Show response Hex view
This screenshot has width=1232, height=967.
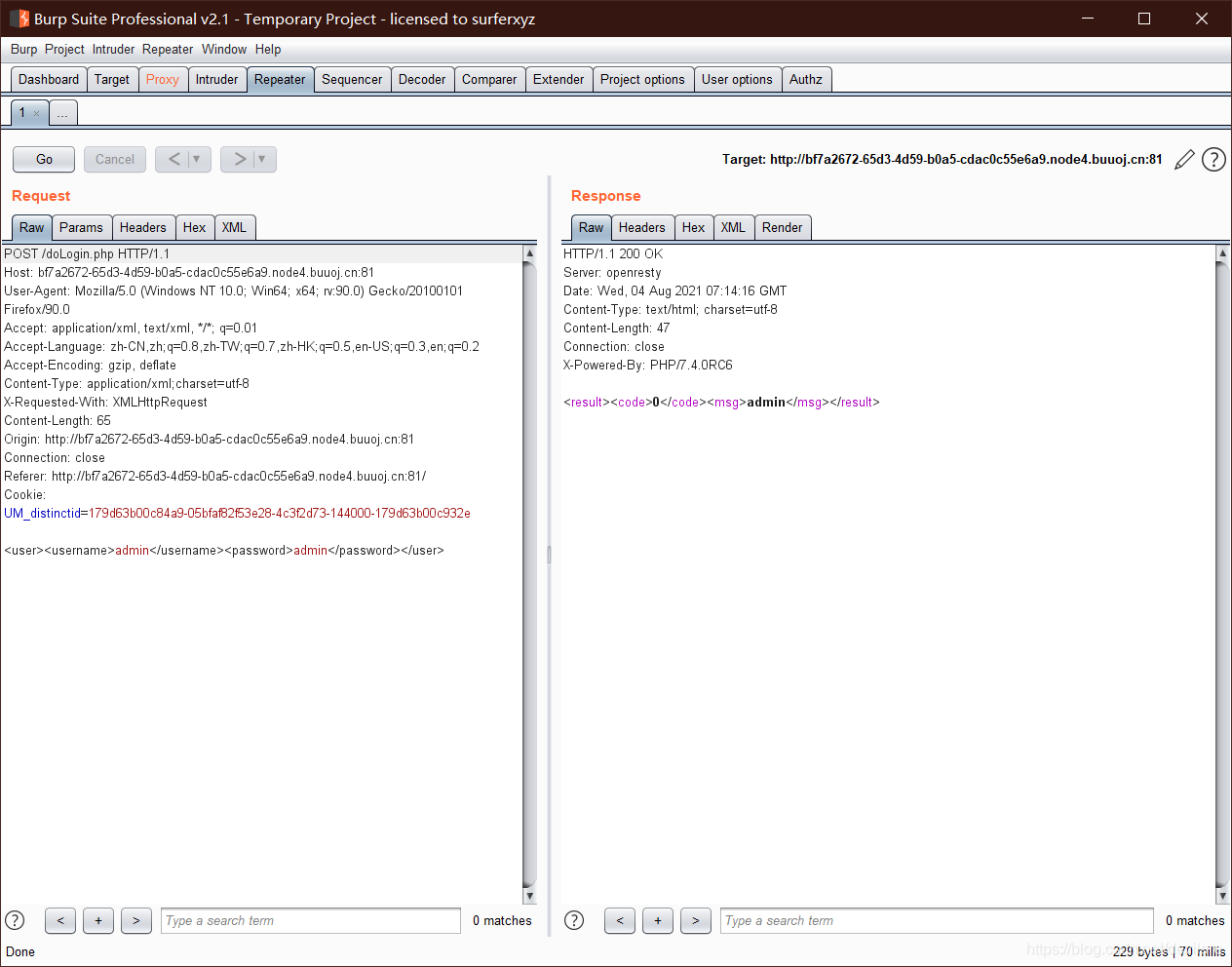(x=694, y=227)
